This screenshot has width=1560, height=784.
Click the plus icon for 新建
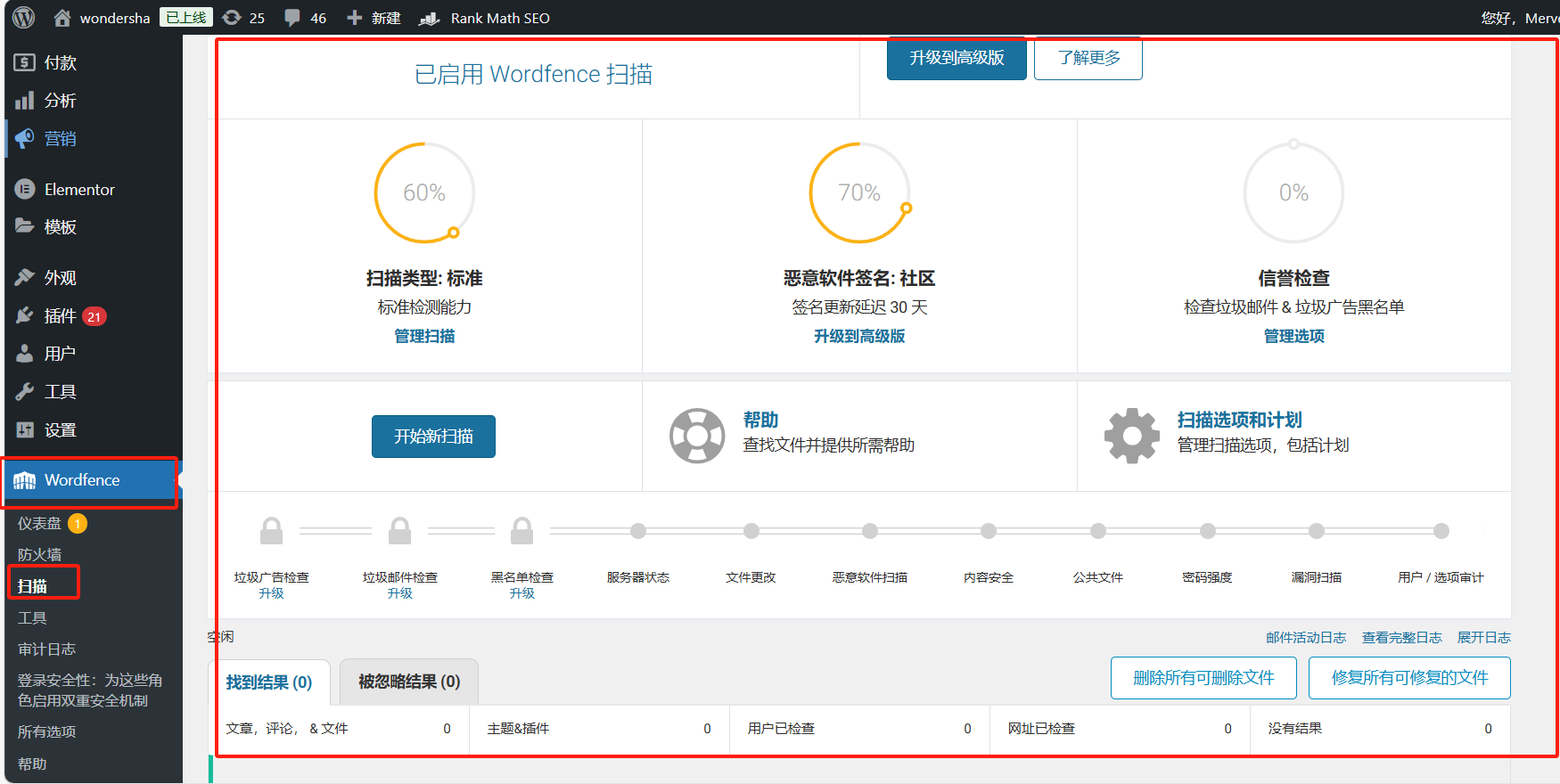click(355, 18)
